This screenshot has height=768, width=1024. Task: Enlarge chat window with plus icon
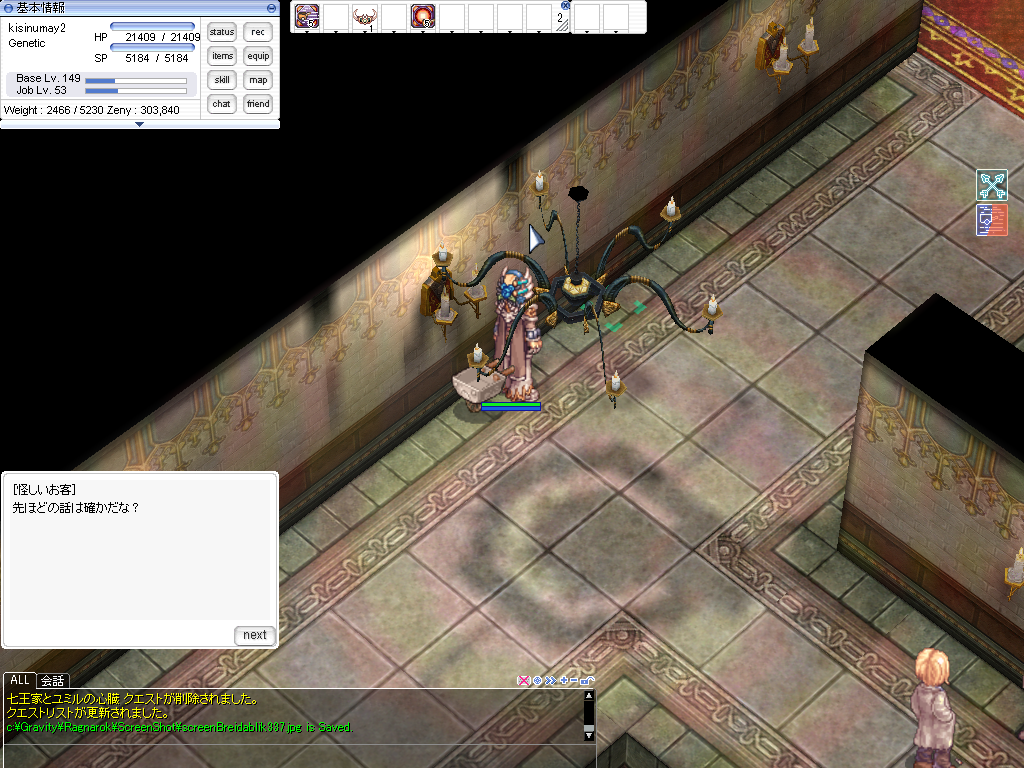[x=564, y=680]
